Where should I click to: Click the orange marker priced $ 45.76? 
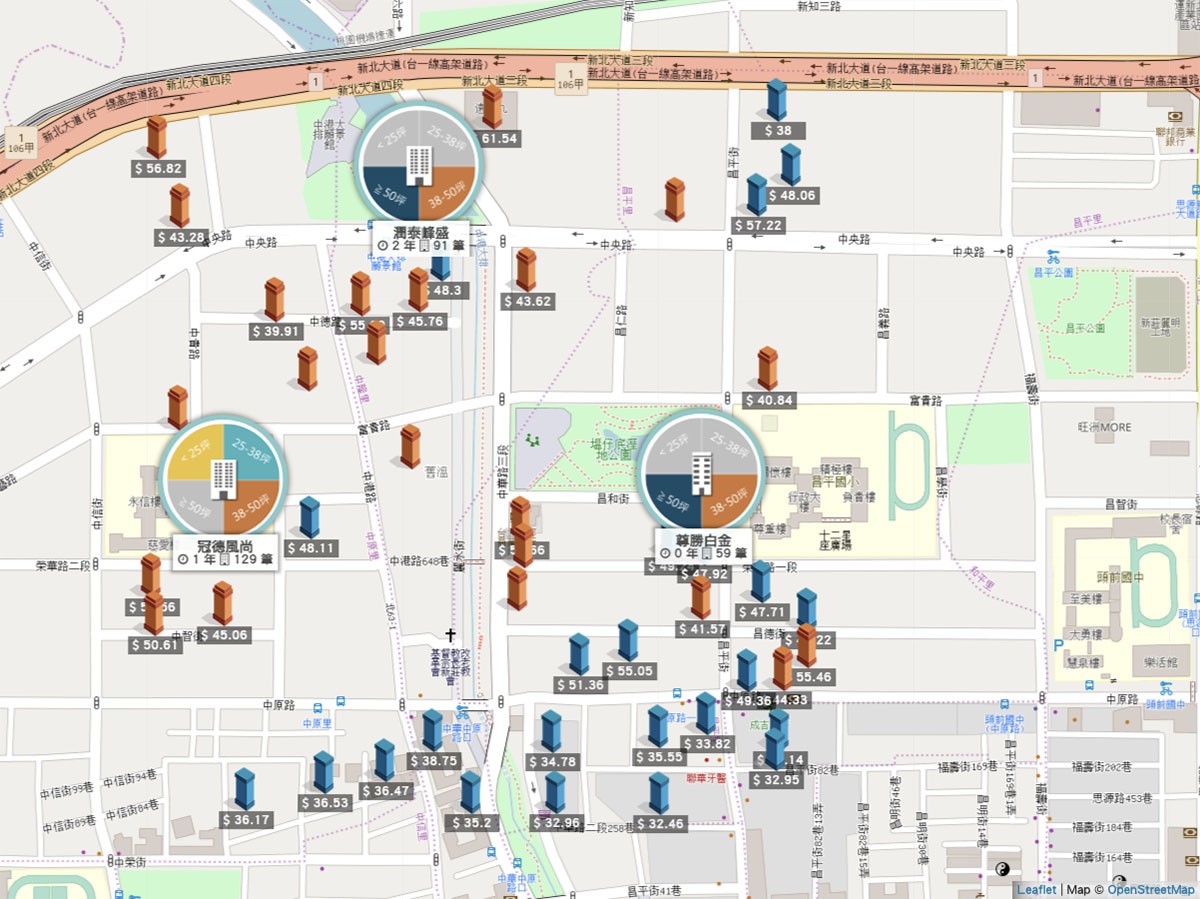click(x=418, y=289)
